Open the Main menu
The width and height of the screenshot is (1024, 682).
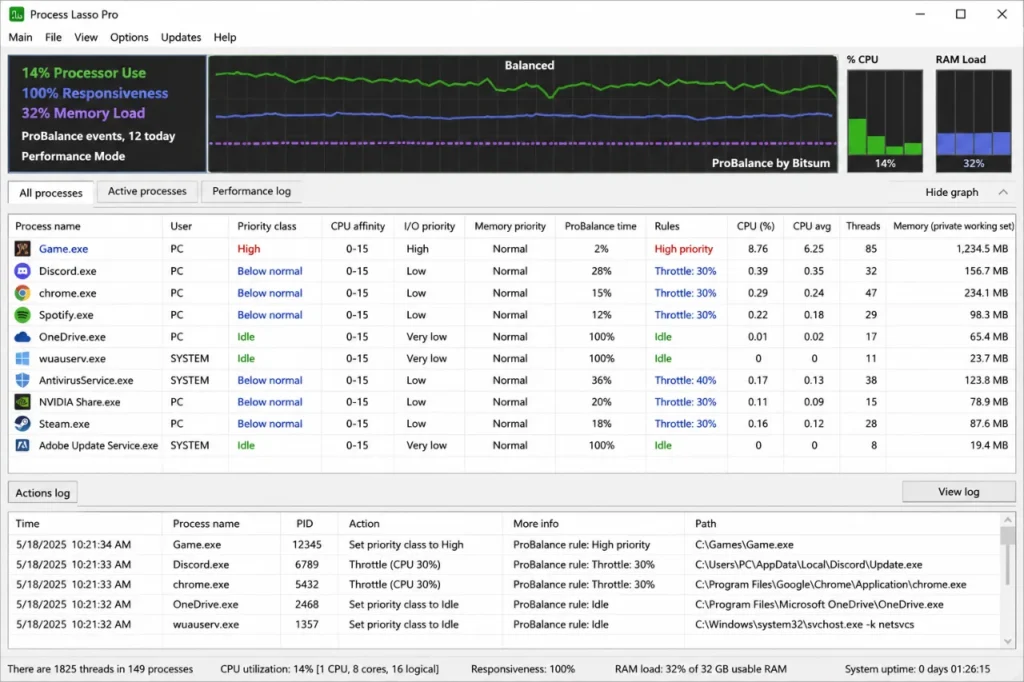(20, 37)
